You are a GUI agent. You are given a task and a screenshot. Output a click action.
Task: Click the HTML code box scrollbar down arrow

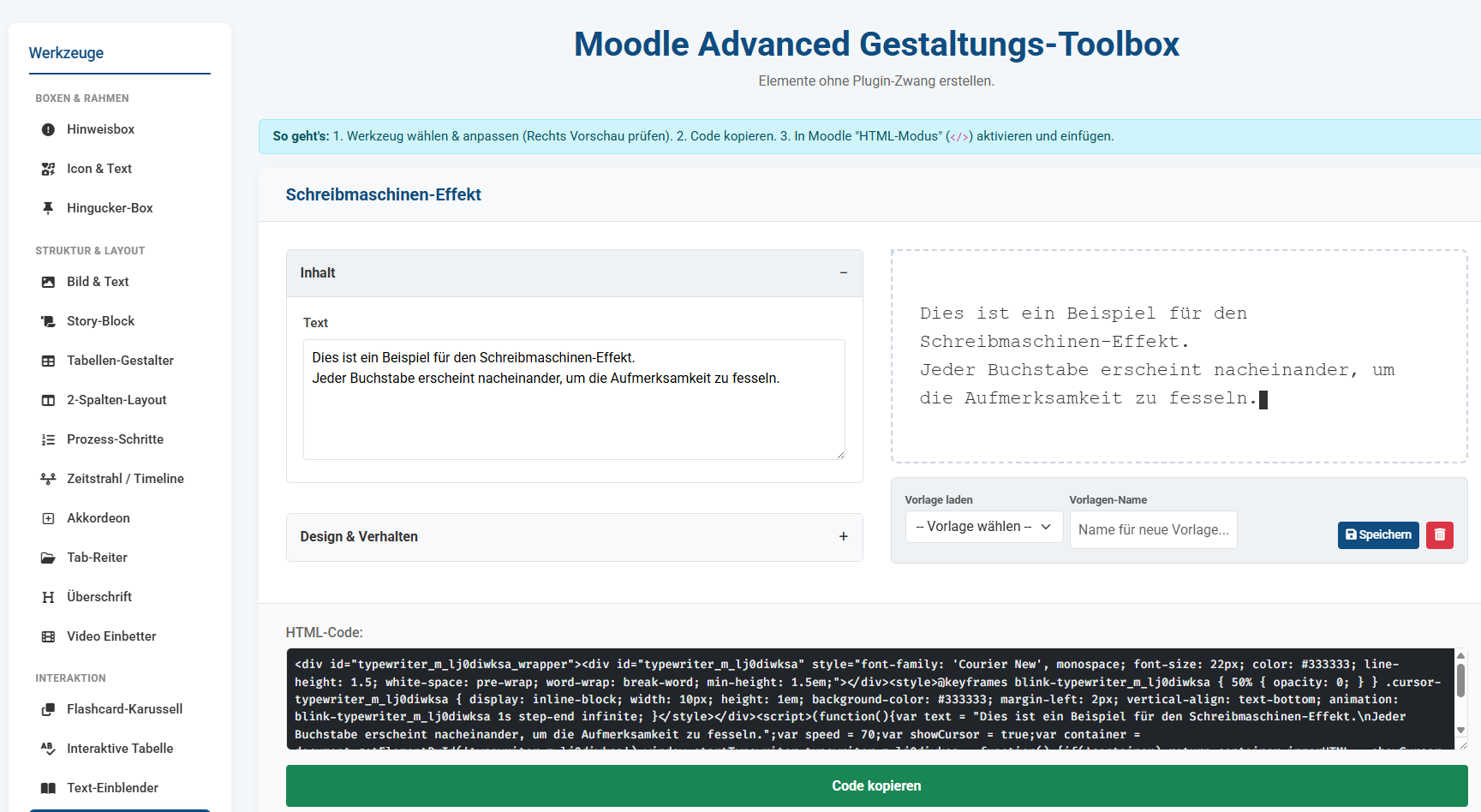pyautogui.click(x=1460, y=730)
